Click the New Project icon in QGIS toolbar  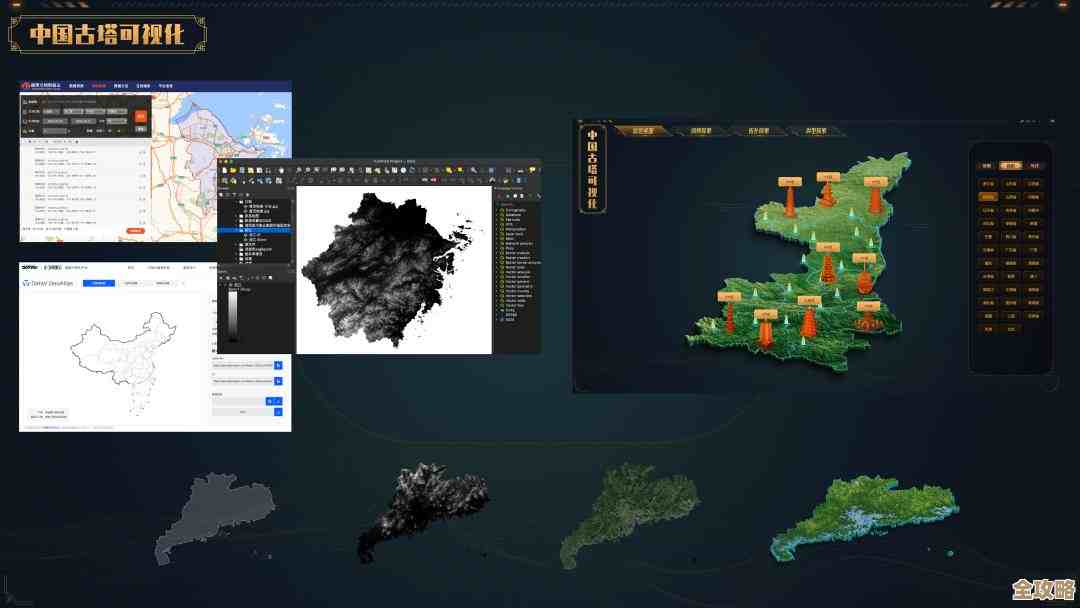click(x=223, y=170)
